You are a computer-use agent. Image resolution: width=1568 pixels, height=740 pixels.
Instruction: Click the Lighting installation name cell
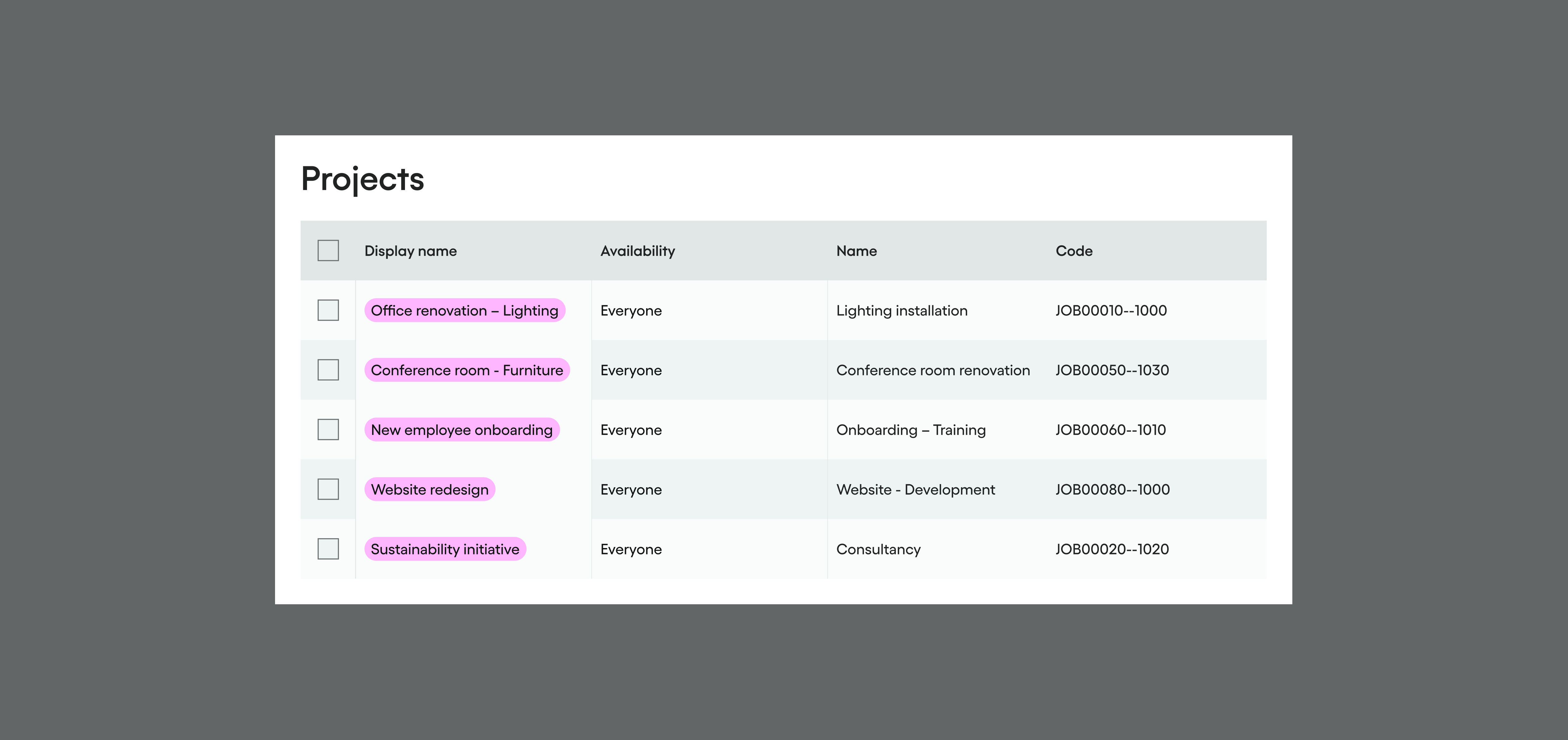pos(902,311)
